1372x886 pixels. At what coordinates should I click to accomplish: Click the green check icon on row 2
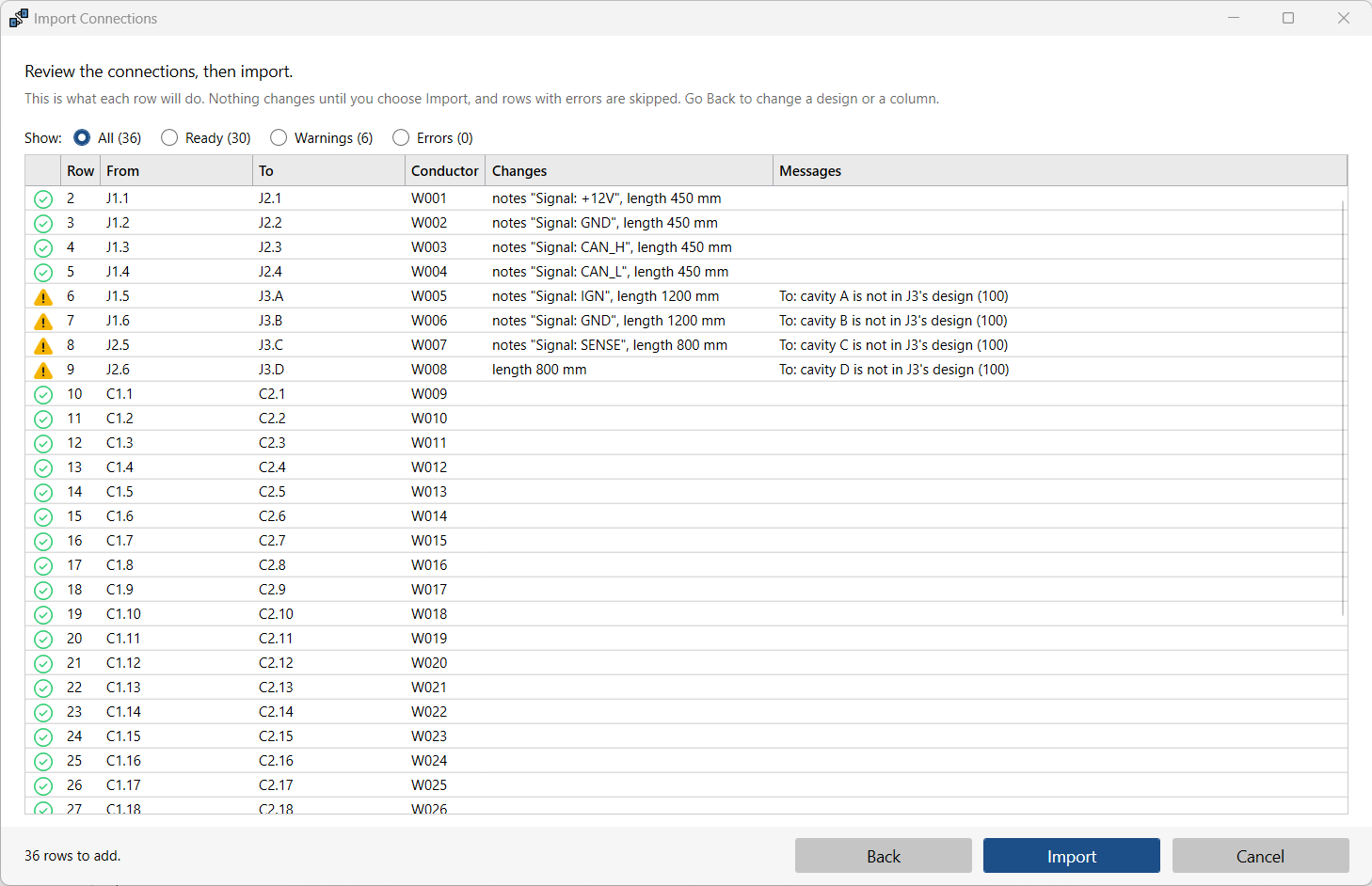pos(43,199)
